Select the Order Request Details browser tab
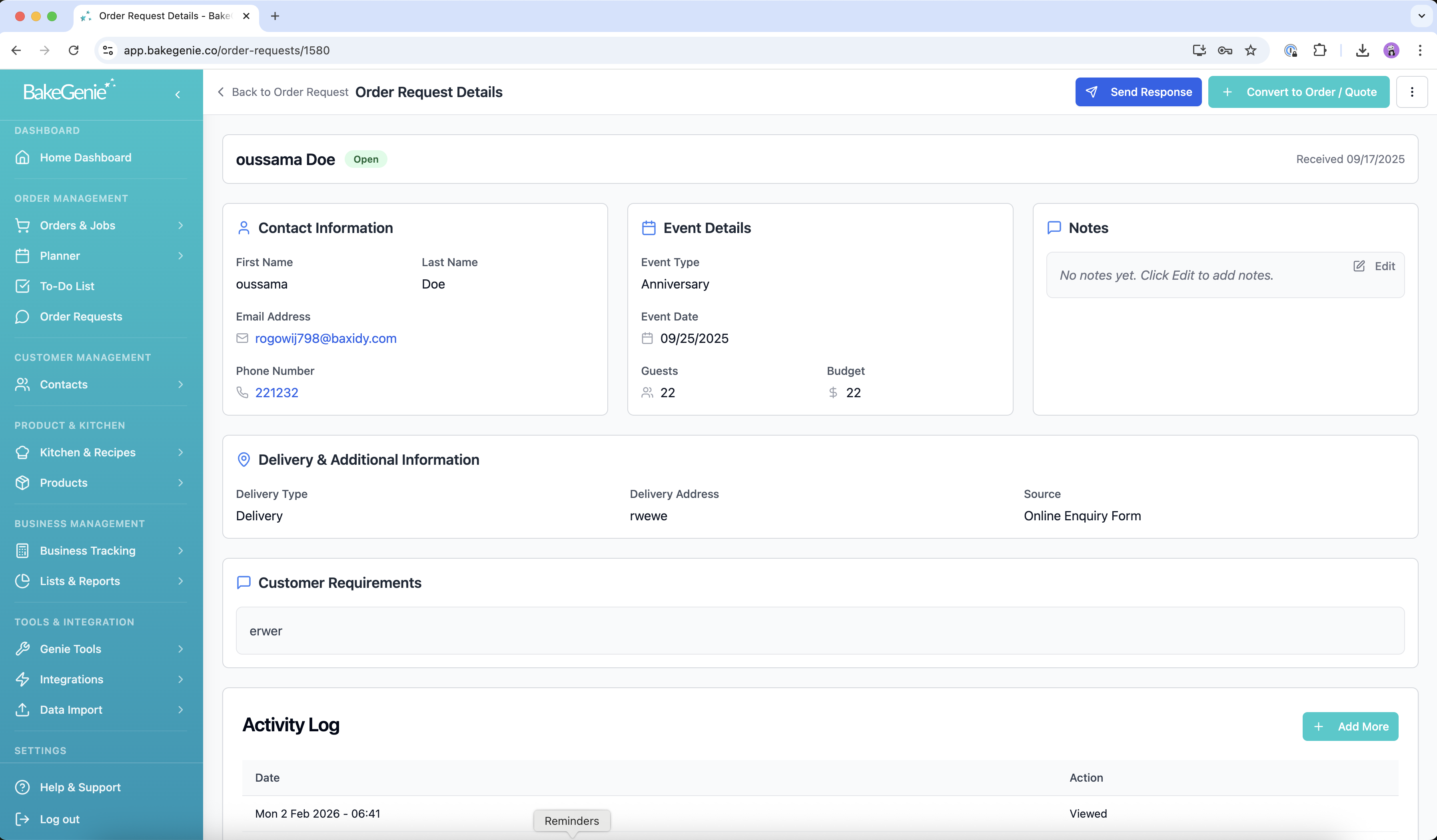The width and height of the screenshot is (1437, 840). click(x=164, y=16)
